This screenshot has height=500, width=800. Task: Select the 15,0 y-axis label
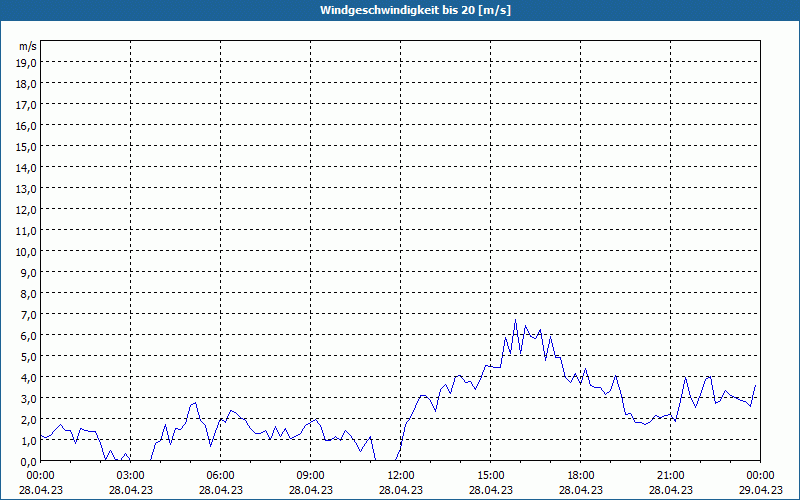point(27,146)
